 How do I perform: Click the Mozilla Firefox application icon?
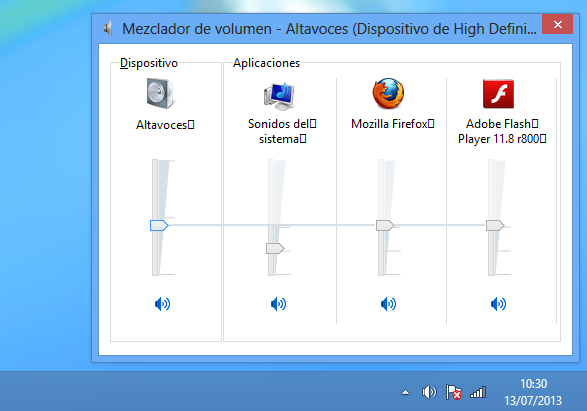coord(388,94)
